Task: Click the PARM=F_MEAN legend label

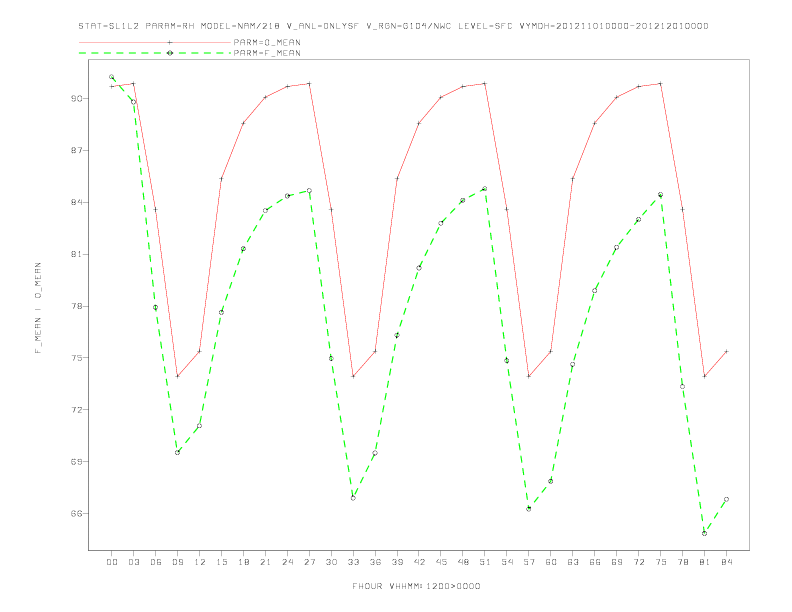Action: click(267, 53)
